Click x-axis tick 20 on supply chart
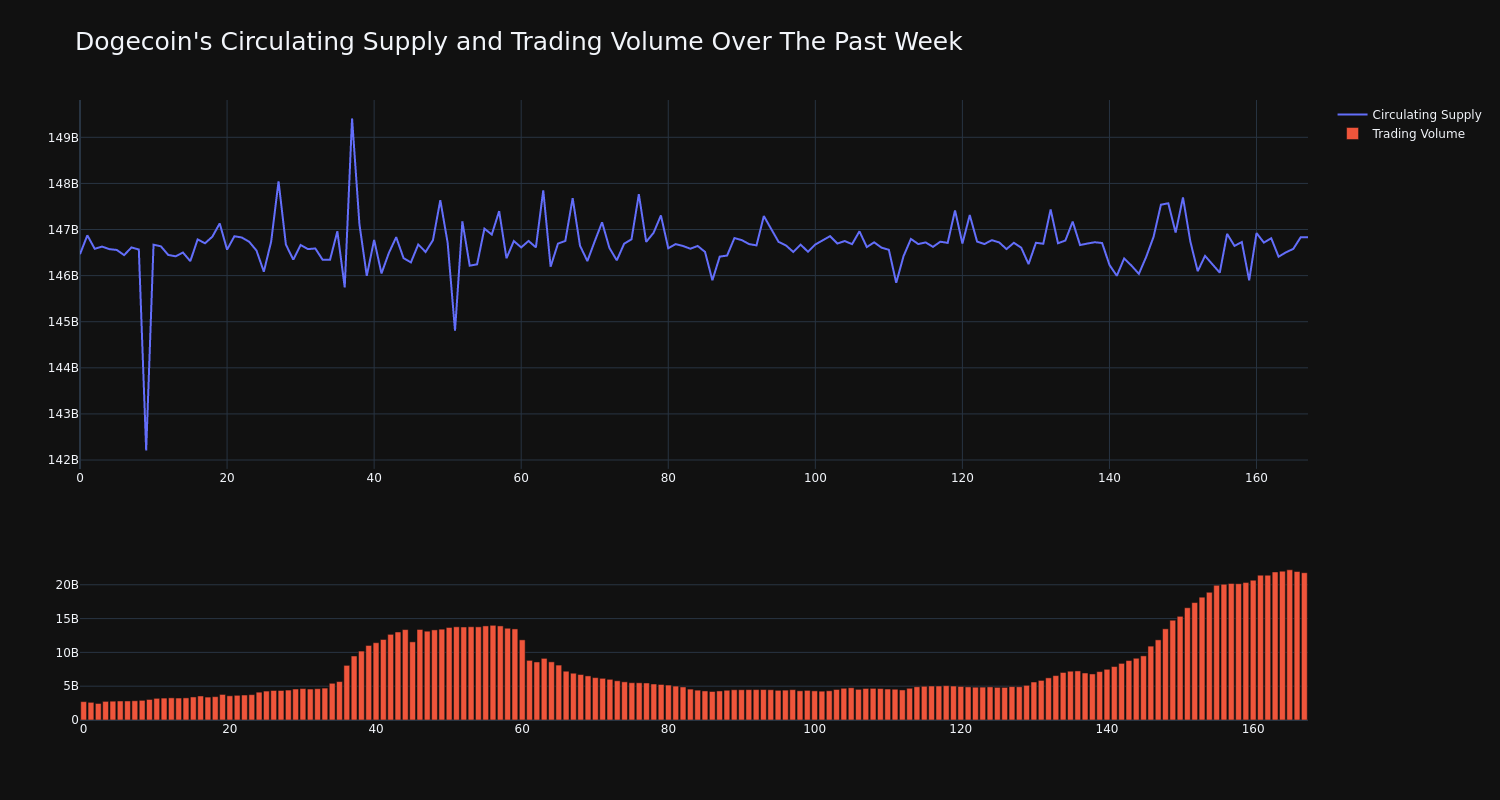1500x800 pixels. pos(227,478)
